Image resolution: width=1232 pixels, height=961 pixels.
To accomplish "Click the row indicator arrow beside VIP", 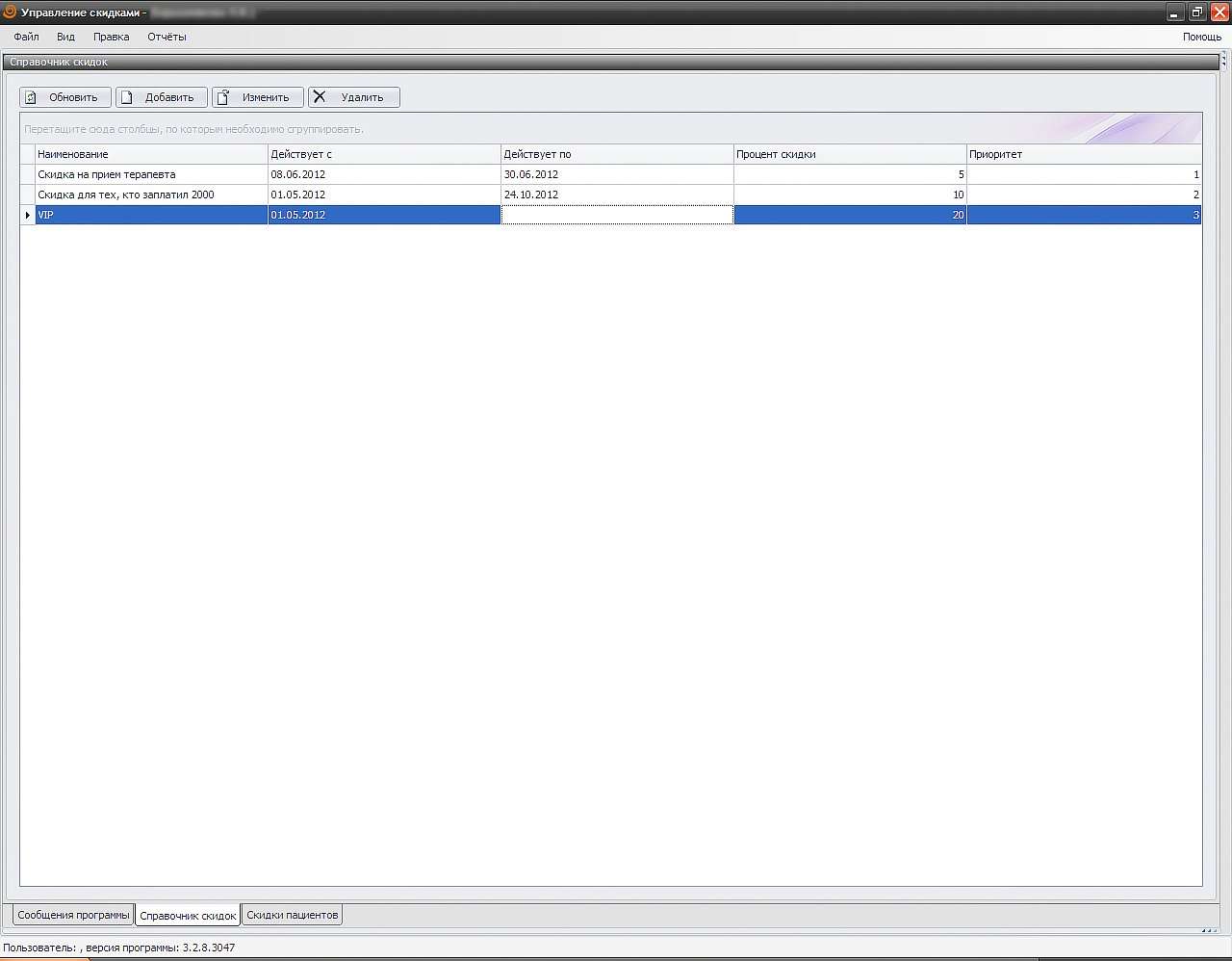I will 28,215.
